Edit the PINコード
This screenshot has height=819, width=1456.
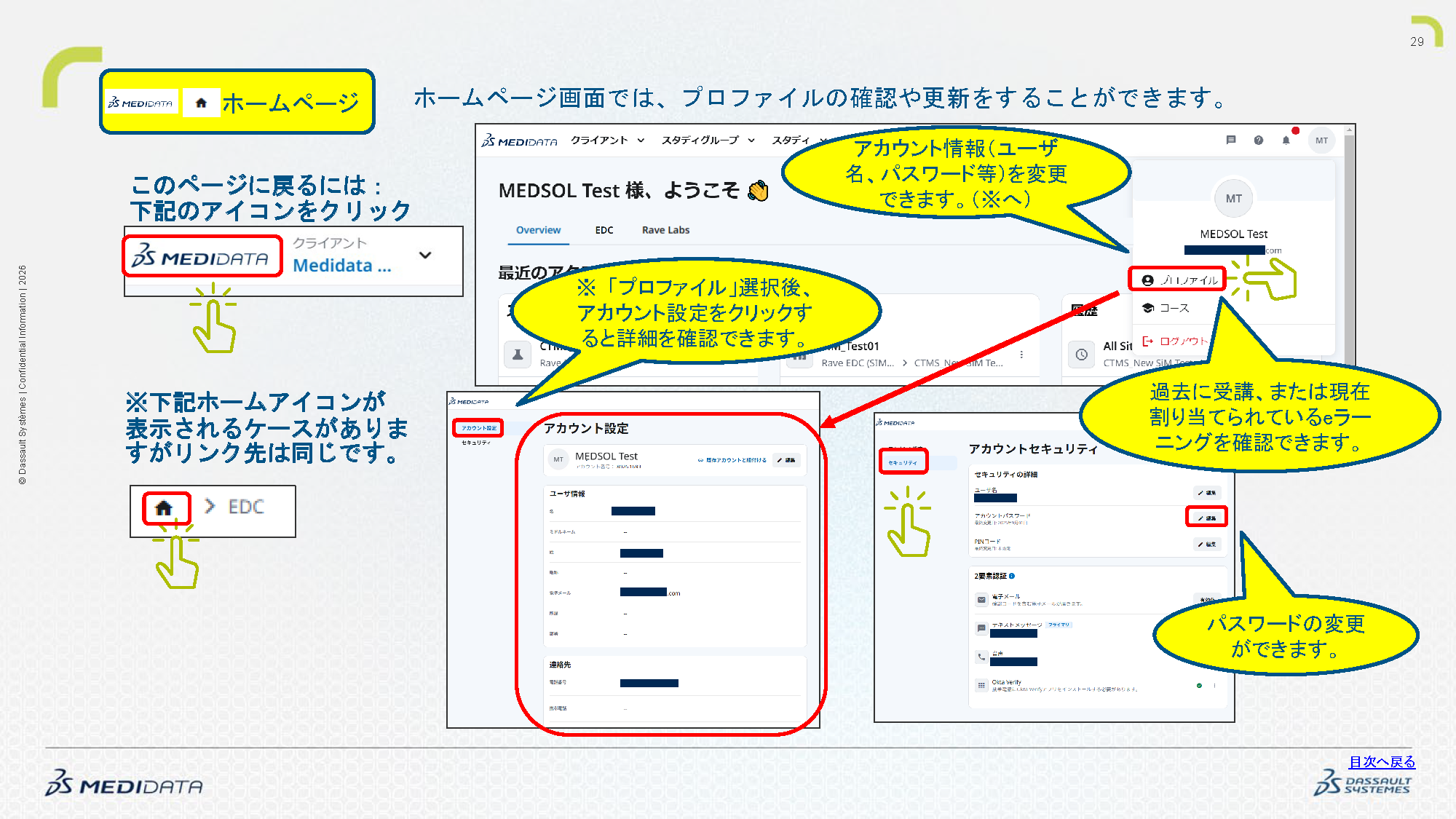click(x=1207, y=544)
